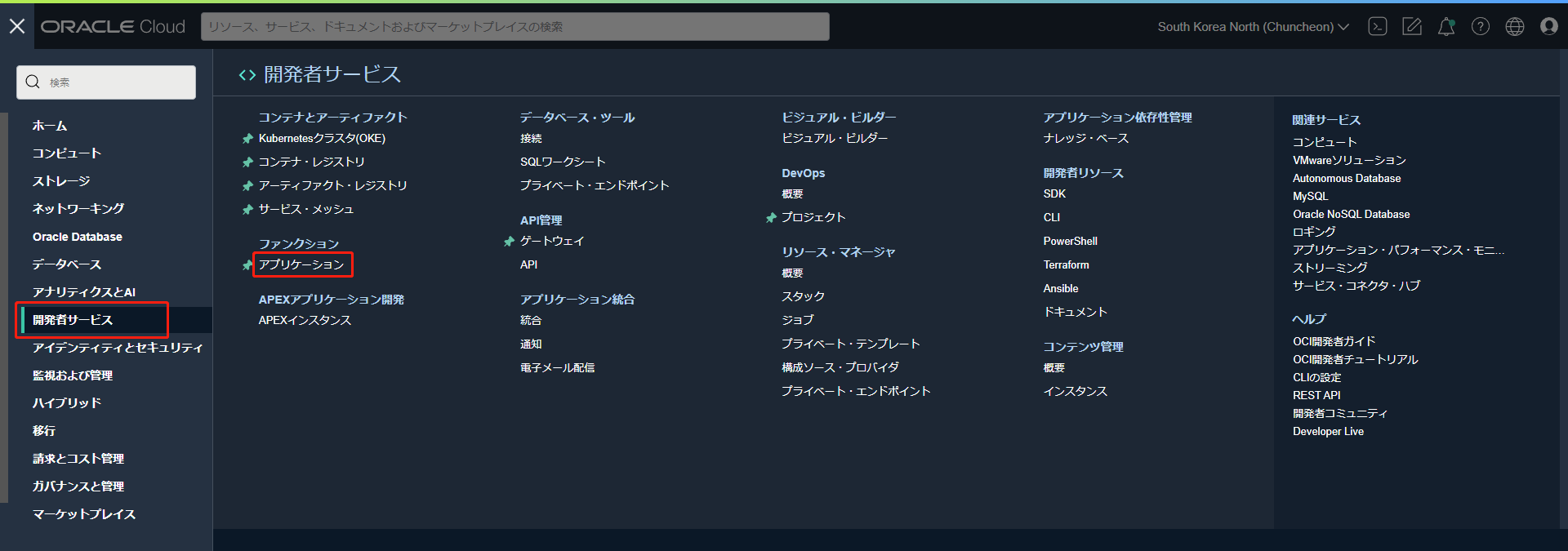
Task: Toggle pin icon beside DevOps プロジェクト
Action: (x=770, y=218)
